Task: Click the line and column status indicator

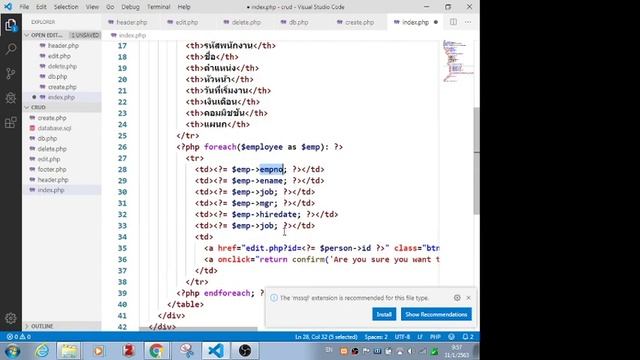Action: 326,337
